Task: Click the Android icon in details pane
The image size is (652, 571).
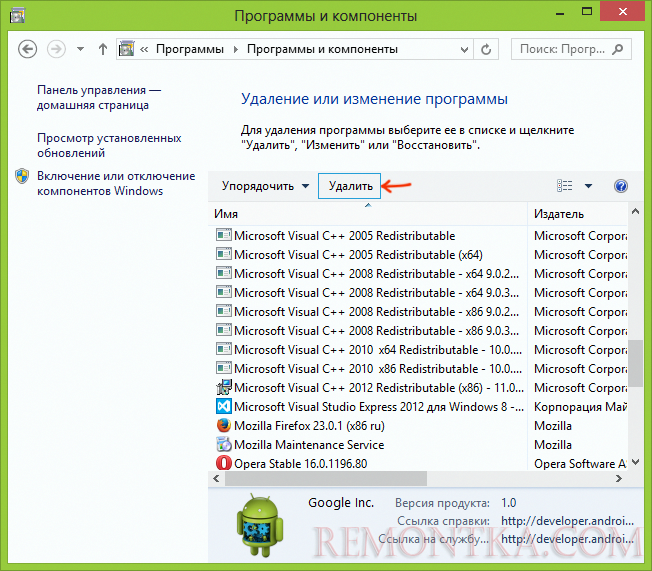Action: click(260, 525)
